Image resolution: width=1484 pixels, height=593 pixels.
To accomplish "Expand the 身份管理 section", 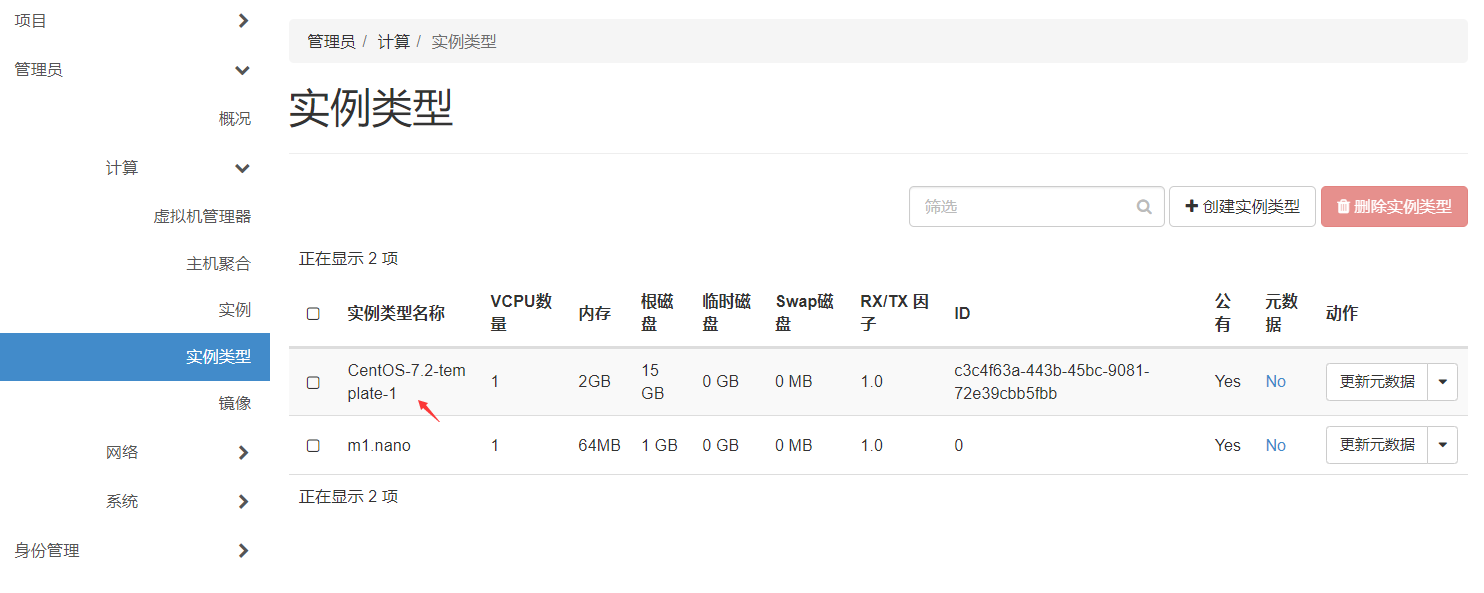I will [243, 550].
